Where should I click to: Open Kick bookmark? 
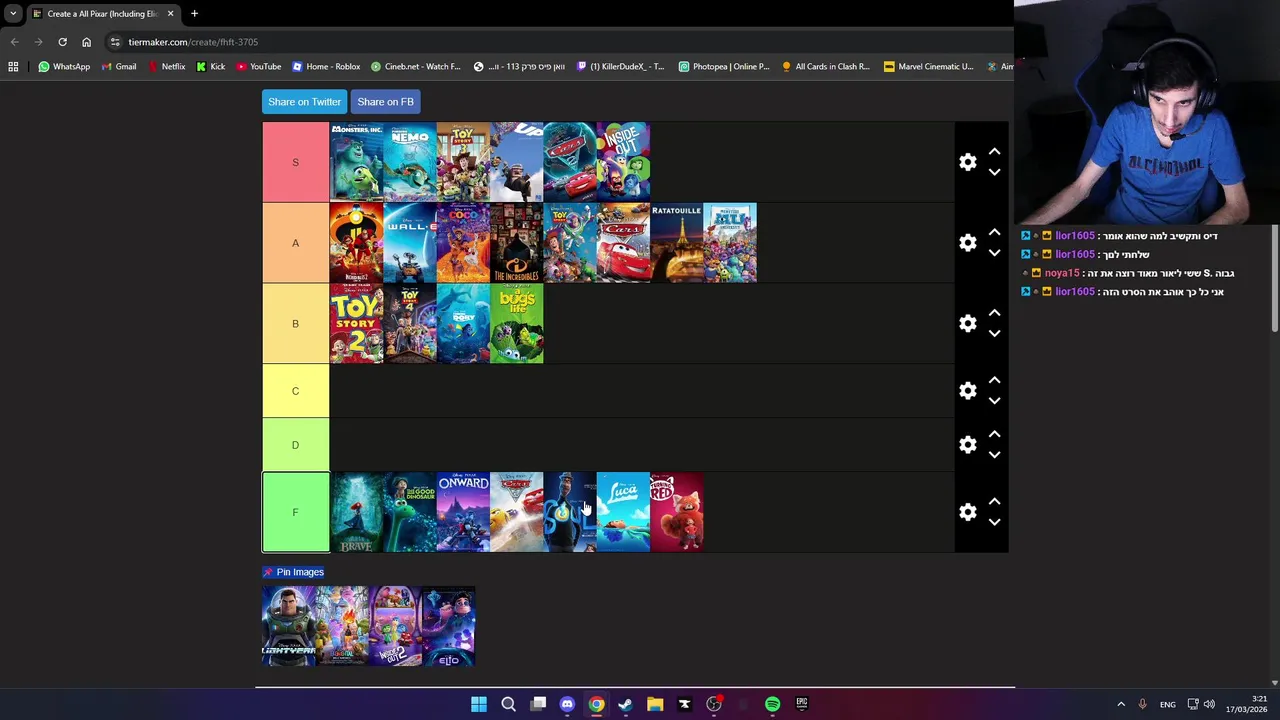pos(210,67)
